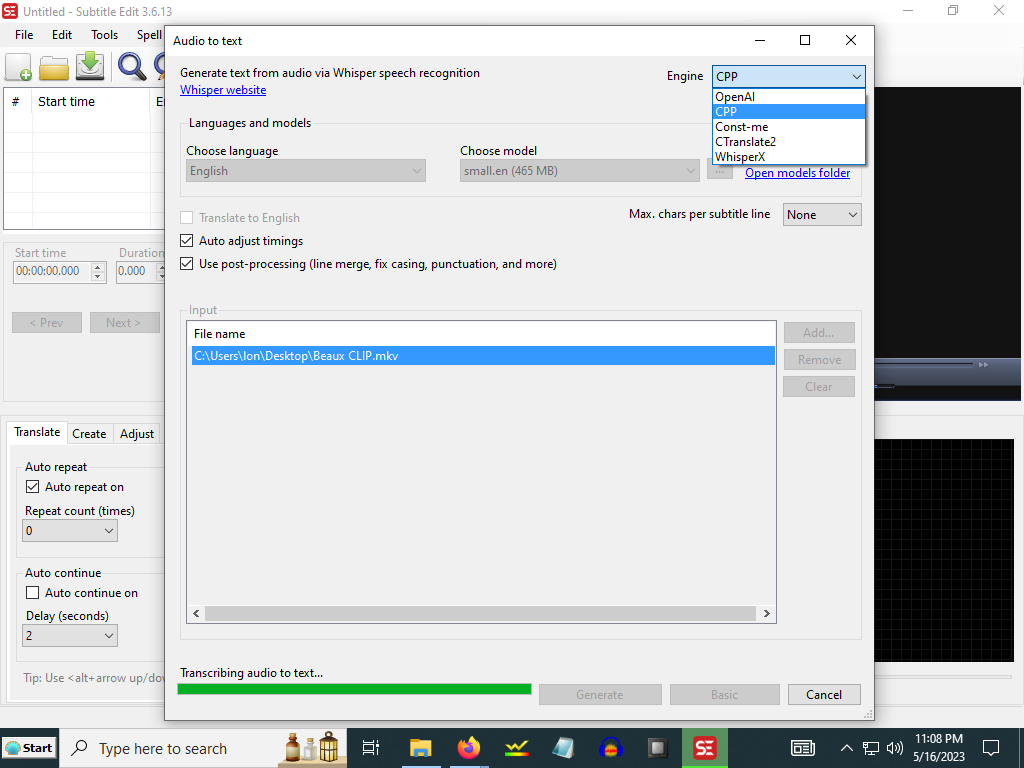This screenshot has width=1024, height=768.
Task: Click the Start button
Action: 29,748
